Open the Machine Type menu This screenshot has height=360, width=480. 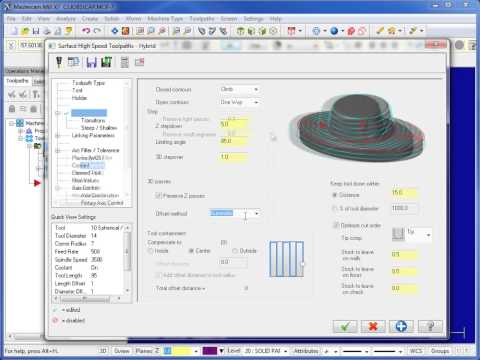pyautogui.click(x=165, y=19)
